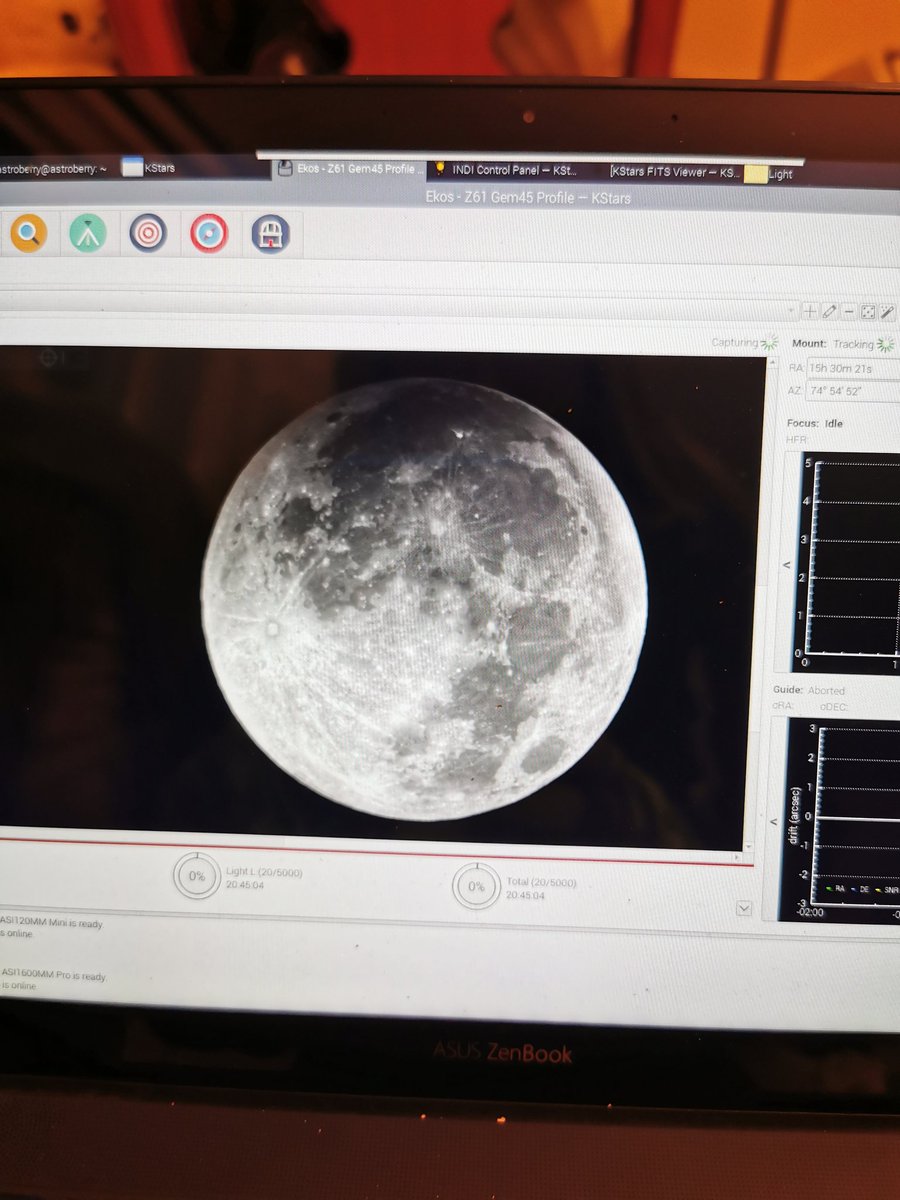Open the Focus module magnifier tab
Screen dimensions: 900x1200
[29, 234]
